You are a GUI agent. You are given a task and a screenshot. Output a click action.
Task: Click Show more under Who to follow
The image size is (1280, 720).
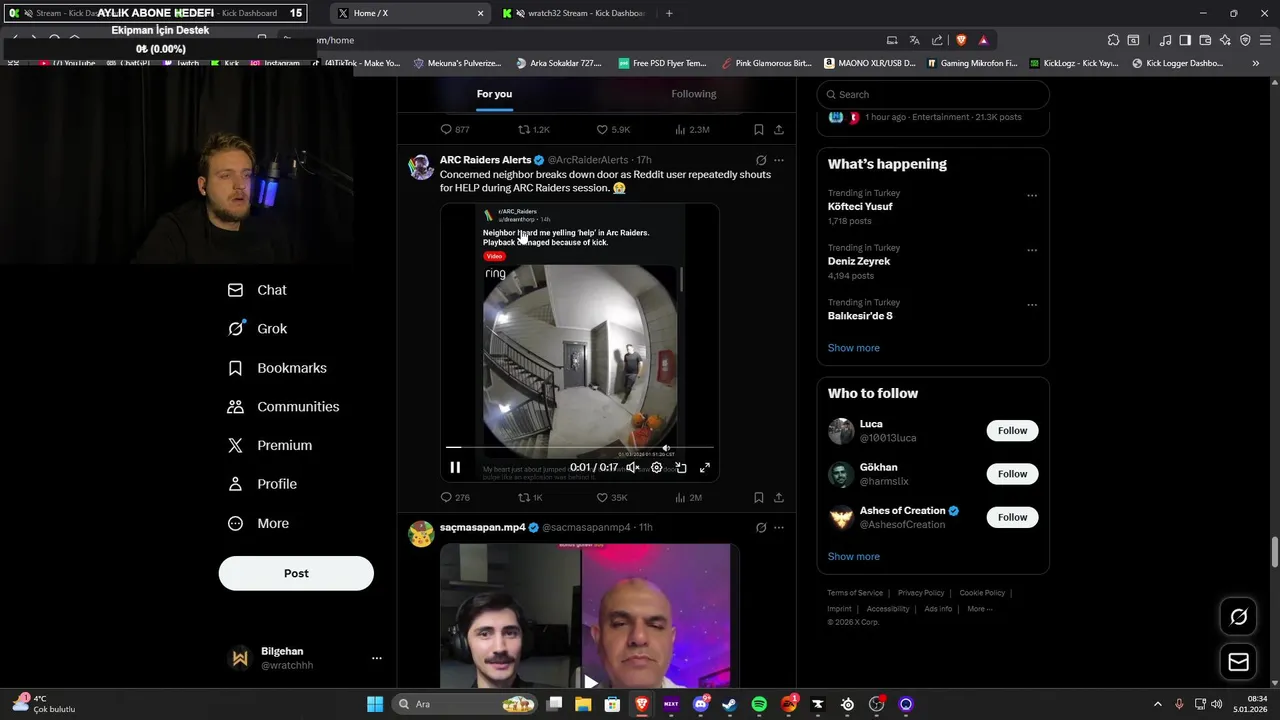coord(854,556)
